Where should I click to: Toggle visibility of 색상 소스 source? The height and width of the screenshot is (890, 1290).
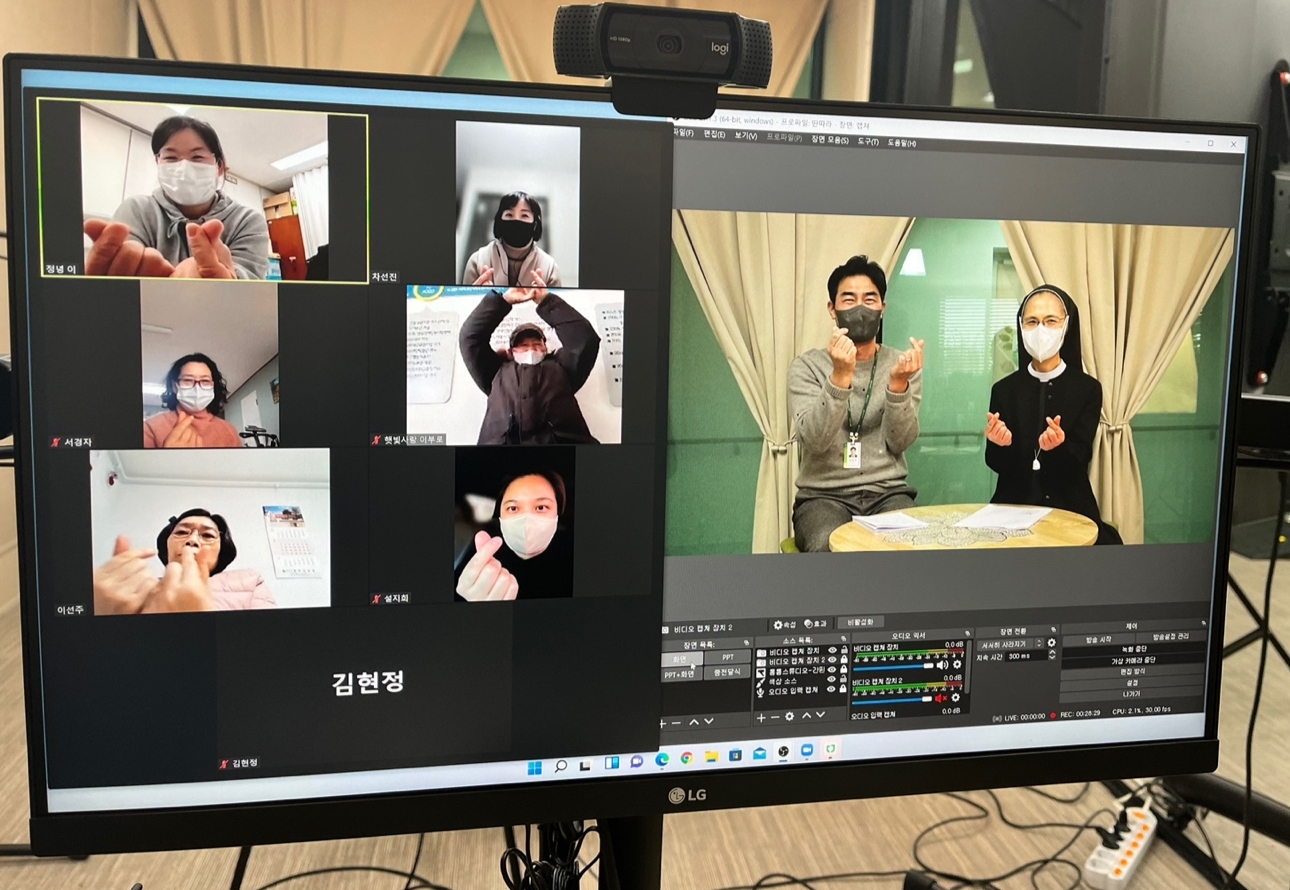832,678
